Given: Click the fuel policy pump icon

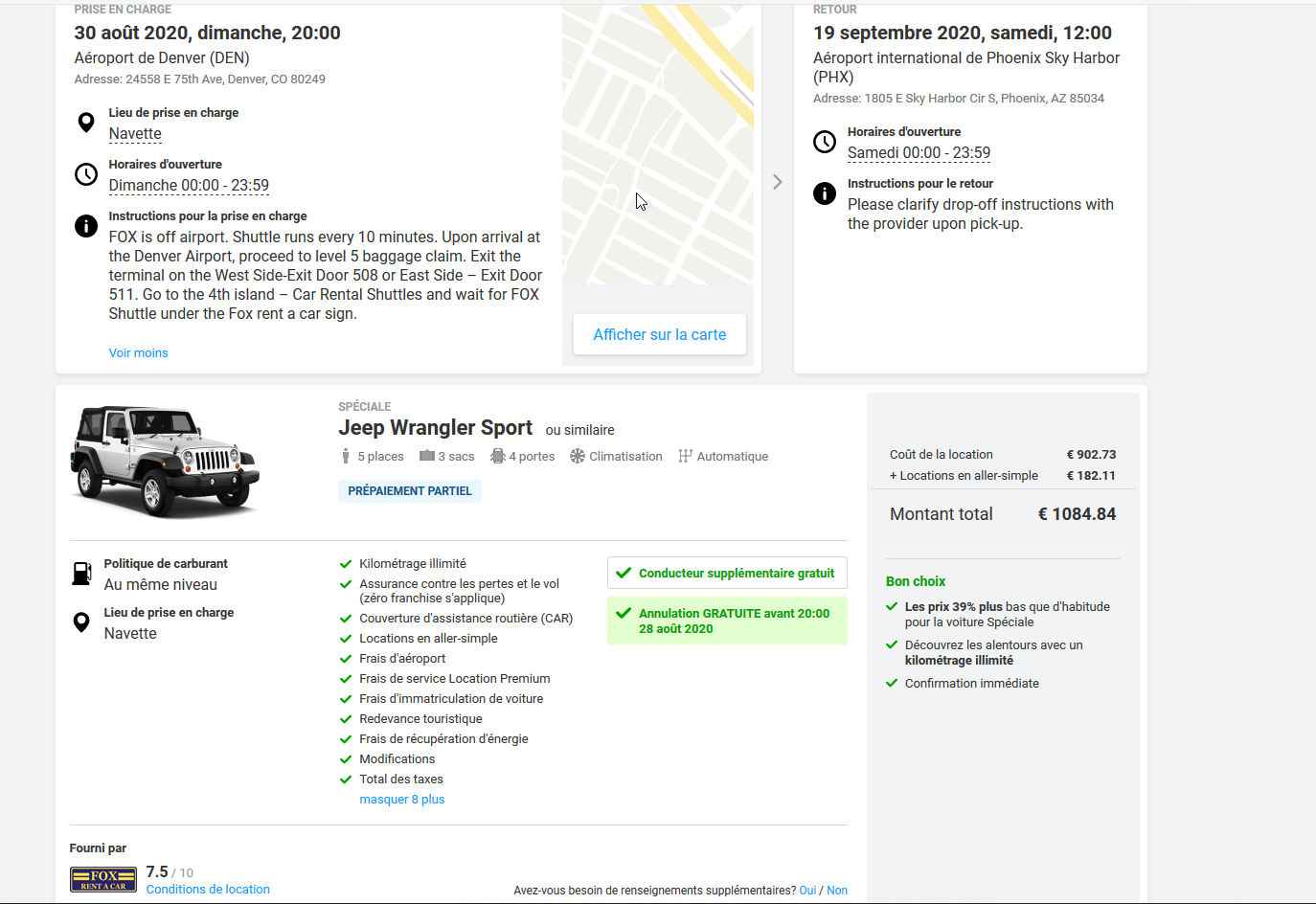Looking at the screenshot, I should [82, 574].
